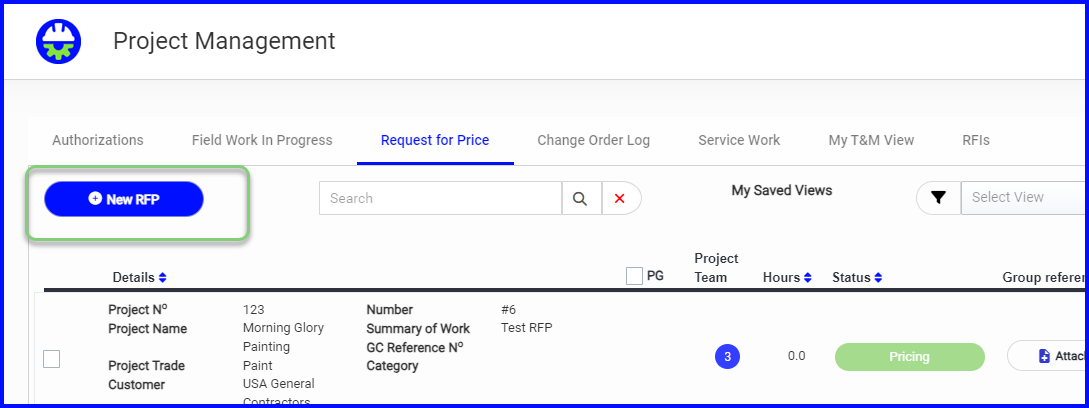Open the Change Order Log tab
This screenshot has width=1089, height=408.
594,140
